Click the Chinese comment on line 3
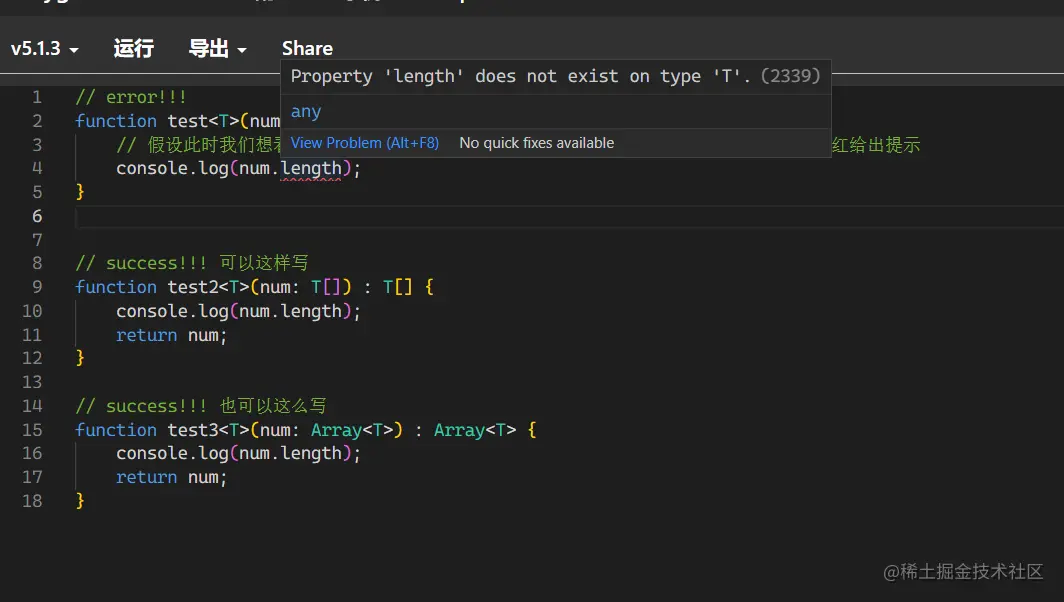 (x=518, y=145)
